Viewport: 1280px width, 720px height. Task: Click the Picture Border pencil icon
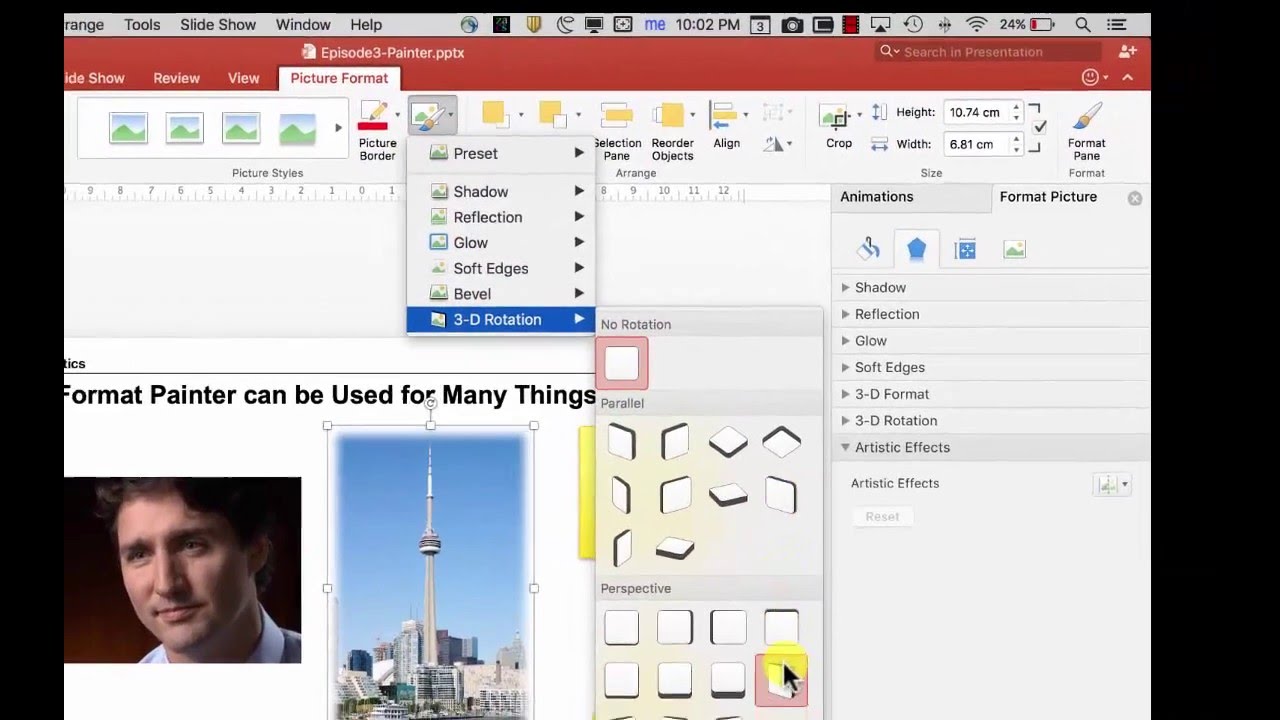pyautogui.click(x=374, y=116)
